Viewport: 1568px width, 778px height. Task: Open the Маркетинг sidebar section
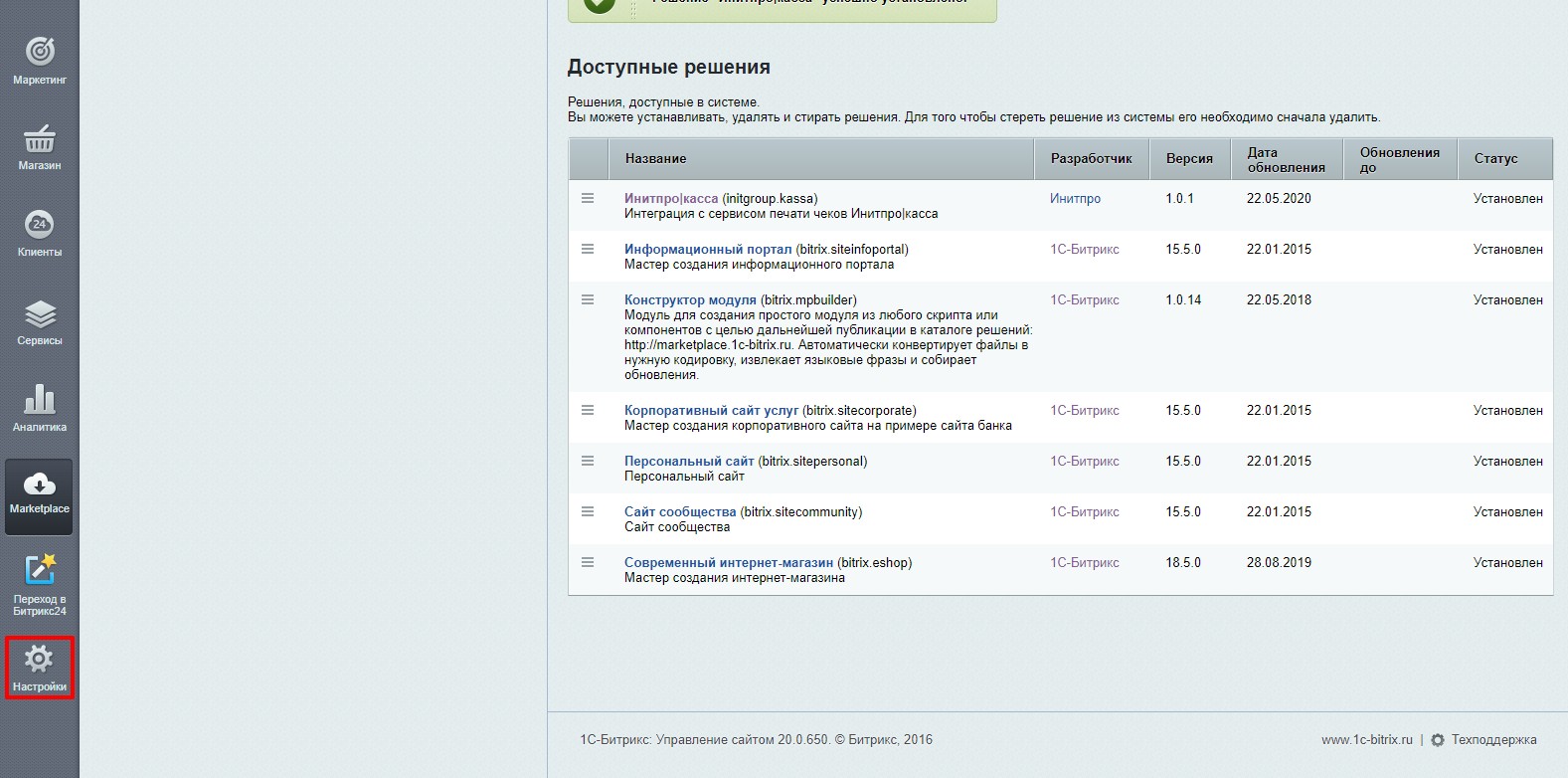tap(40, 61)
